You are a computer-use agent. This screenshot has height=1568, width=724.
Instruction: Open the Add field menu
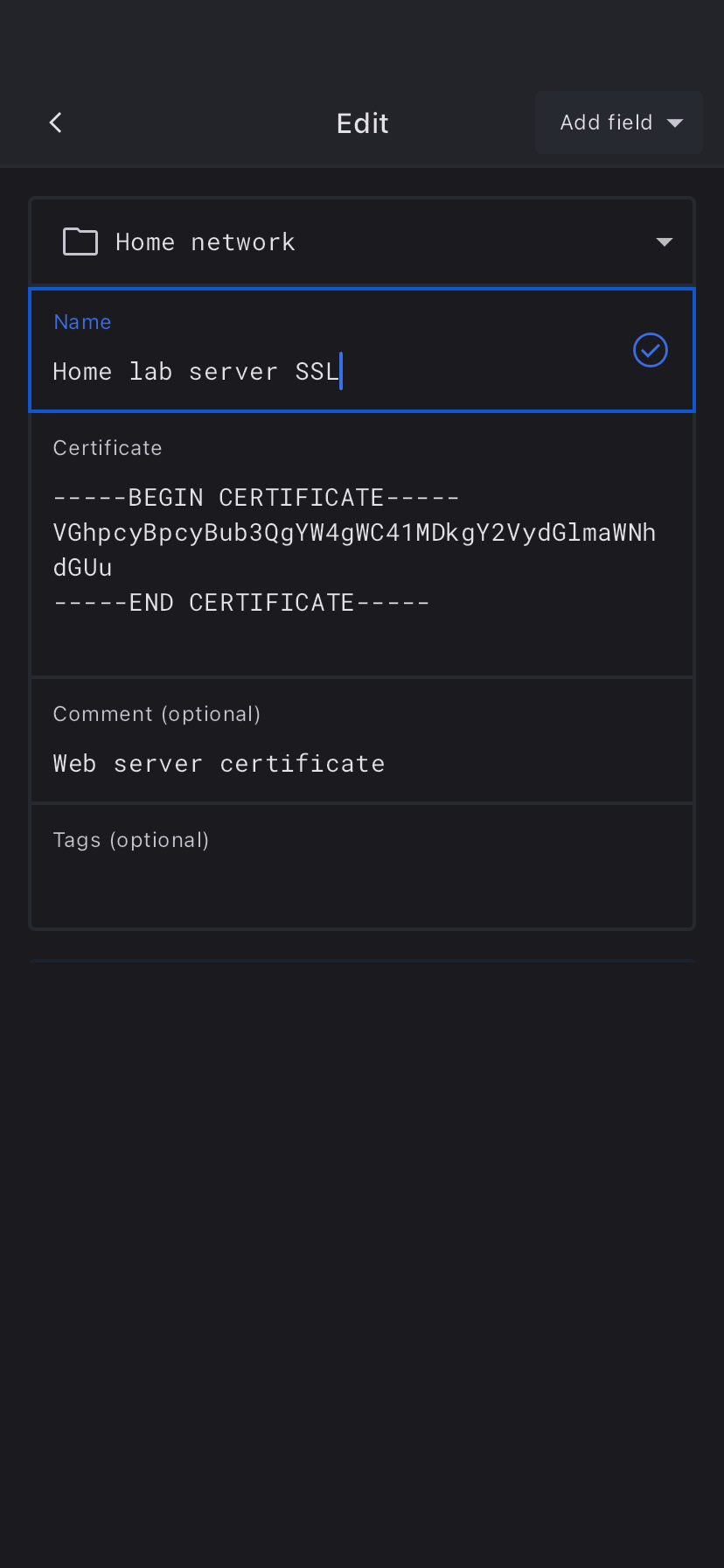tap(606, 122)
